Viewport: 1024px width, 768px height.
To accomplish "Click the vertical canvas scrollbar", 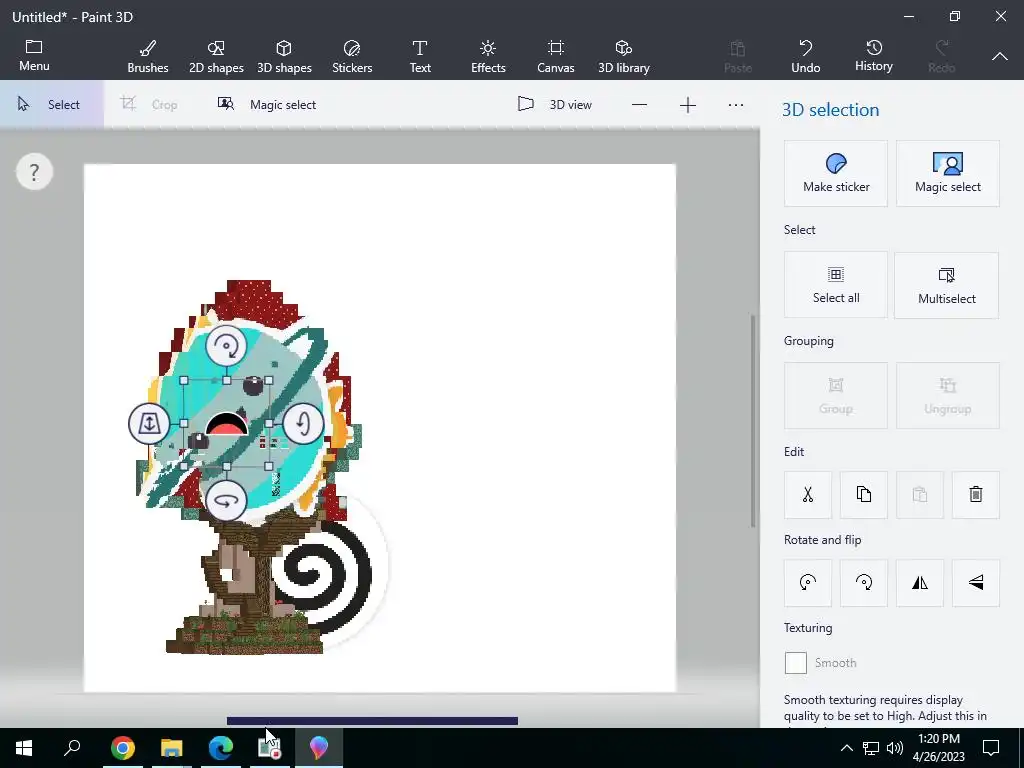I will [x=752, y=421].
